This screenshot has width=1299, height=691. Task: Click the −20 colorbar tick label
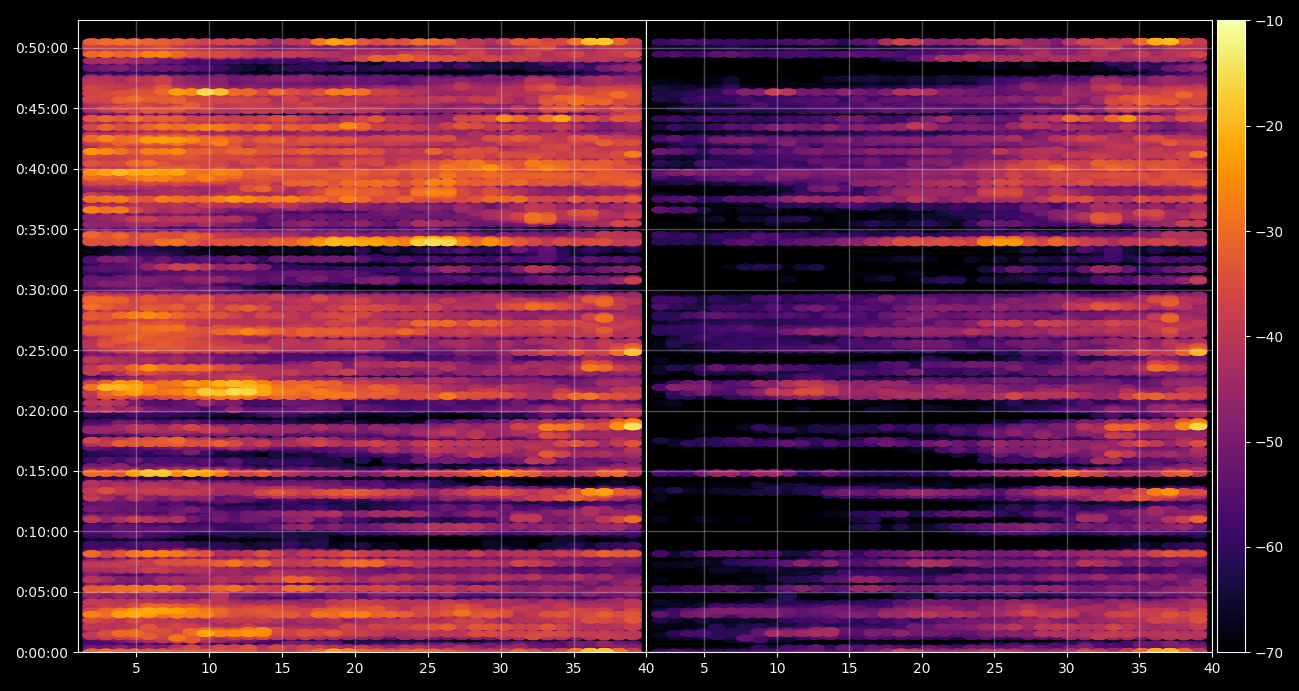1269,126
